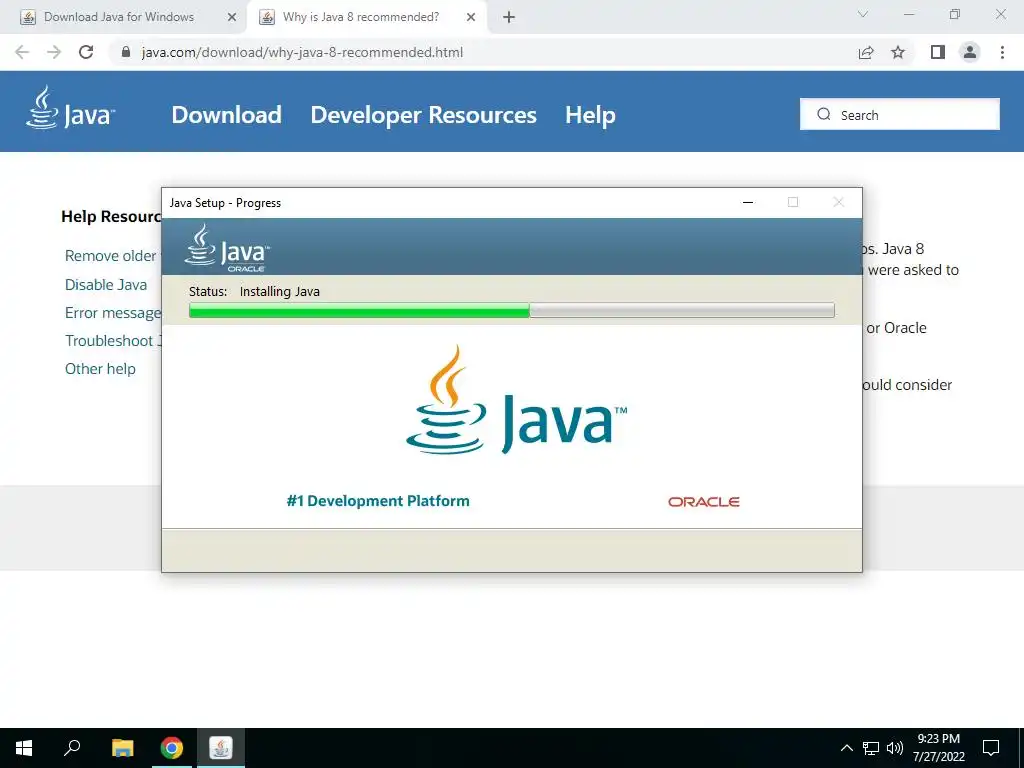This screenshot has height=768, width=1024.
Task: Expand the tab search chevron
Action: 863,14
